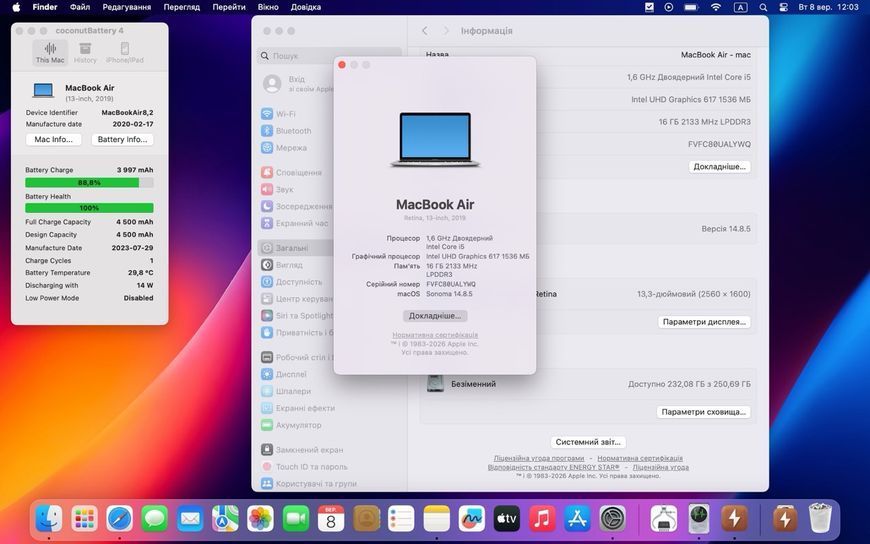Open Нормативна сертифікація link in About window
The width and height of the screenshot is (870, 544).
click(435, 335)
